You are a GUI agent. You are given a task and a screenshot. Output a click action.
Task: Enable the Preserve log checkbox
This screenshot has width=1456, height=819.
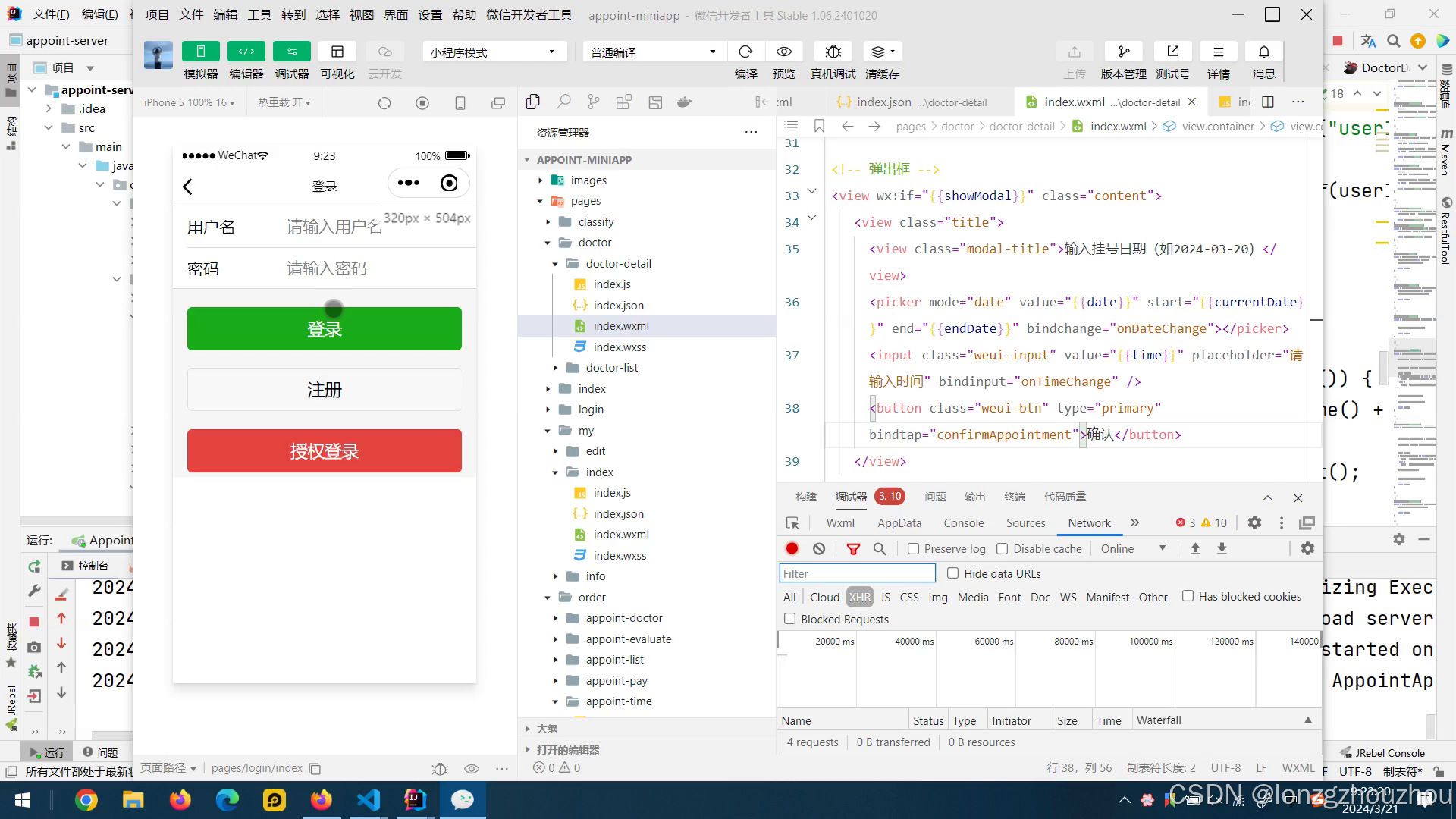tap(913, 548)
